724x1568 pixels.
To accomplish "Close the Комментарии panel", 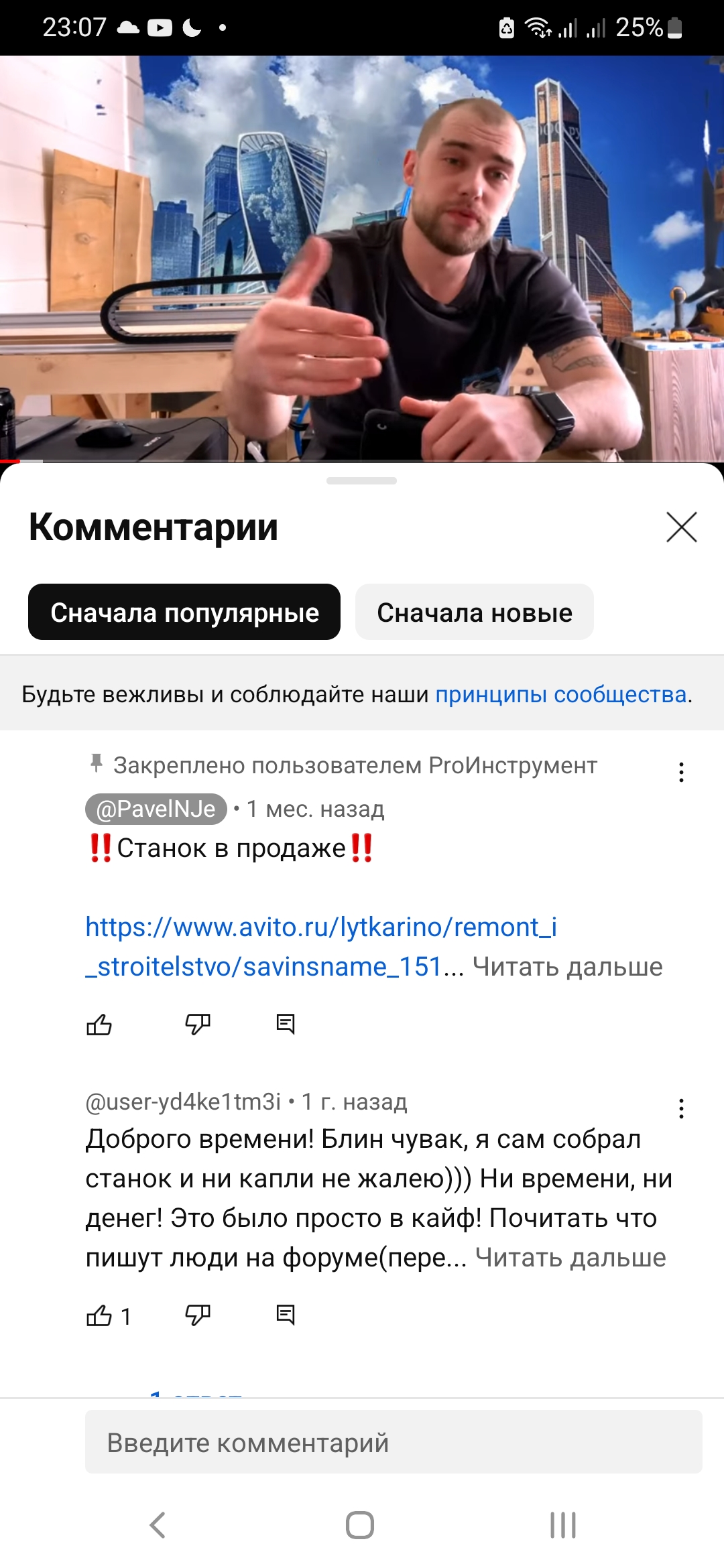I will click(x=682, y=527).
